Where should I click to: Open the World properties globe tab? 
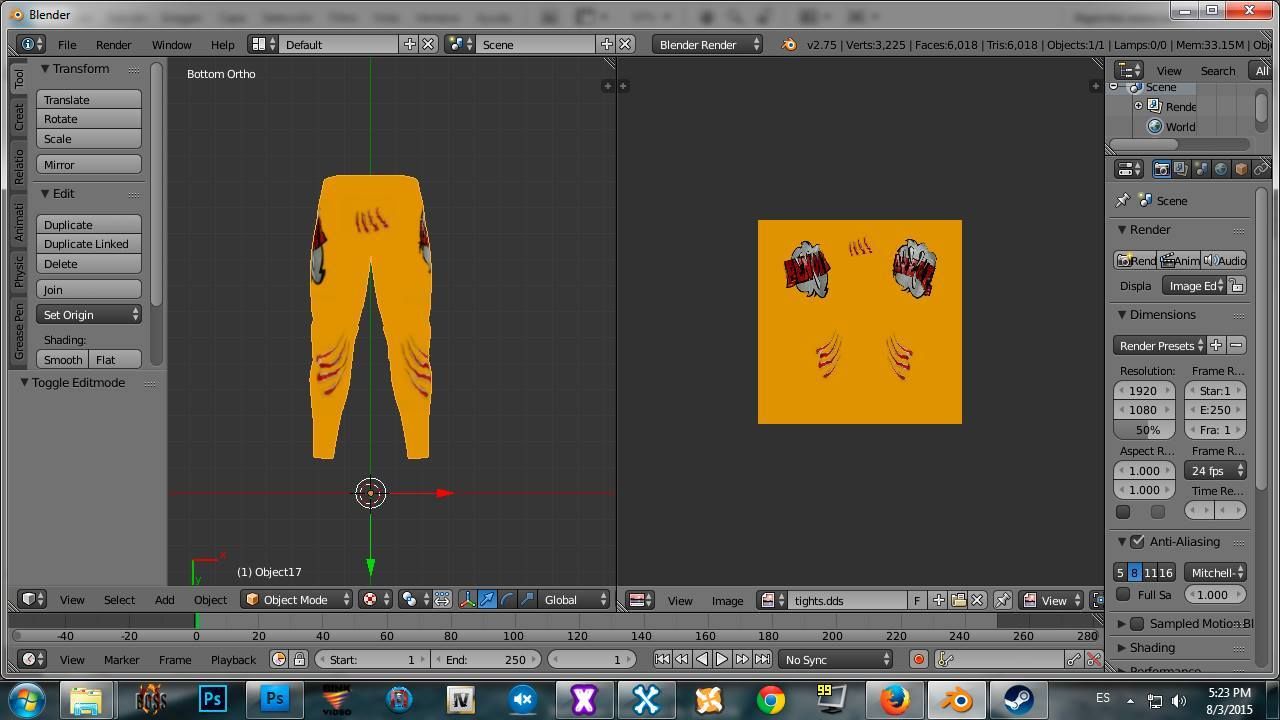click(1221, 169)
